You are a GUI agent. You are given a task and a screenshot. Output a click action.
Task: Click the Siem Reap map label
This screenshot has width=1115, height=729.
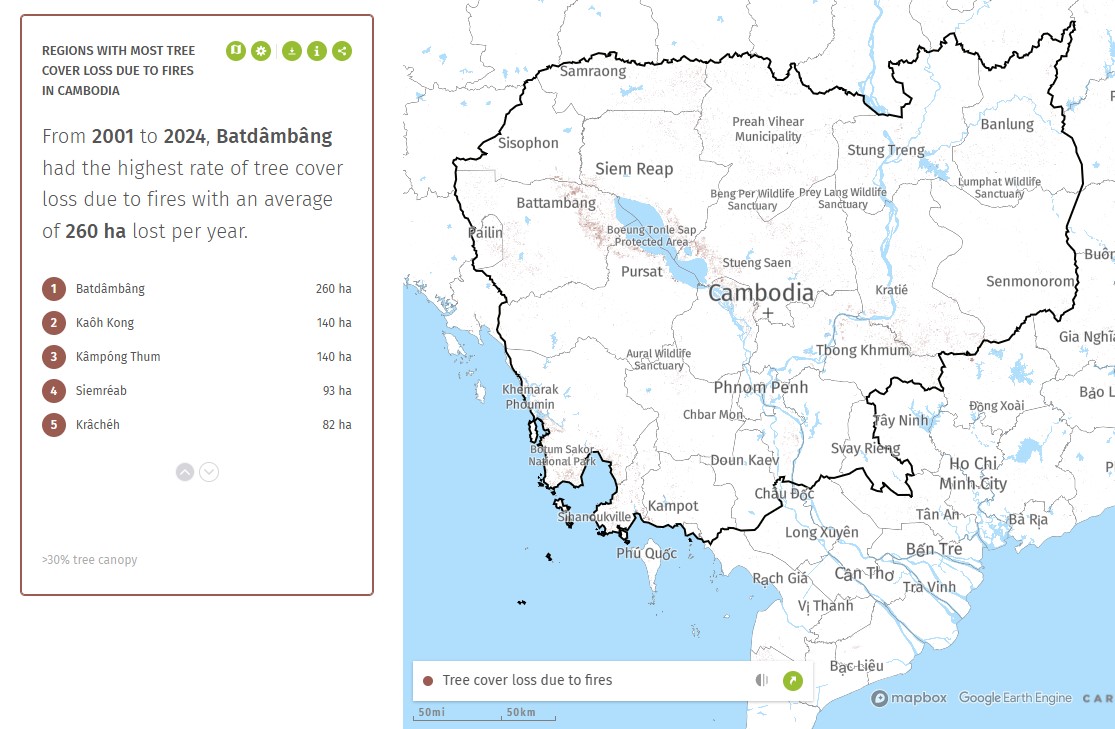tap(634, 169)
